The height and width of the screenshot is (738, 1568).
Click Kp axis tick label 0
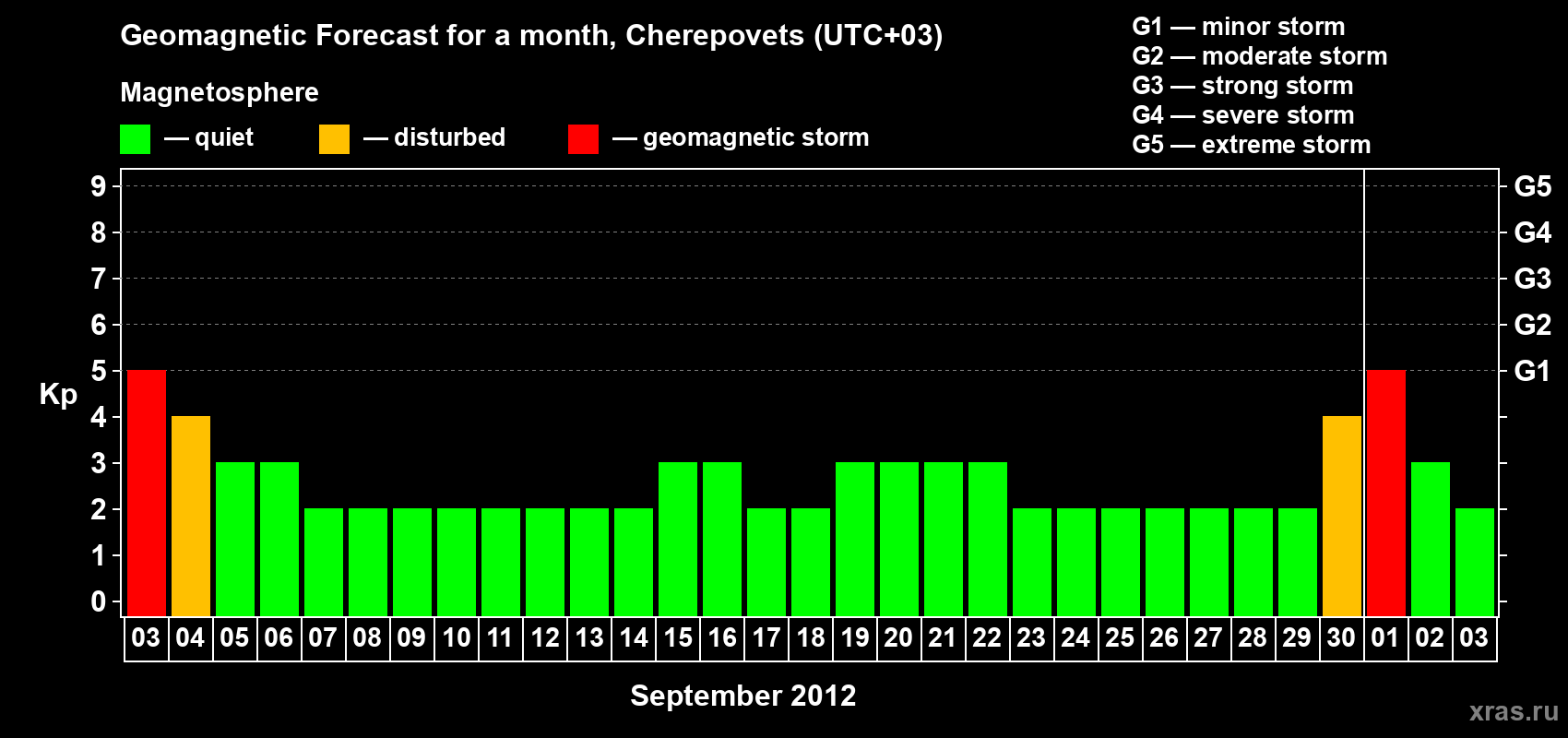click(99, 601)
